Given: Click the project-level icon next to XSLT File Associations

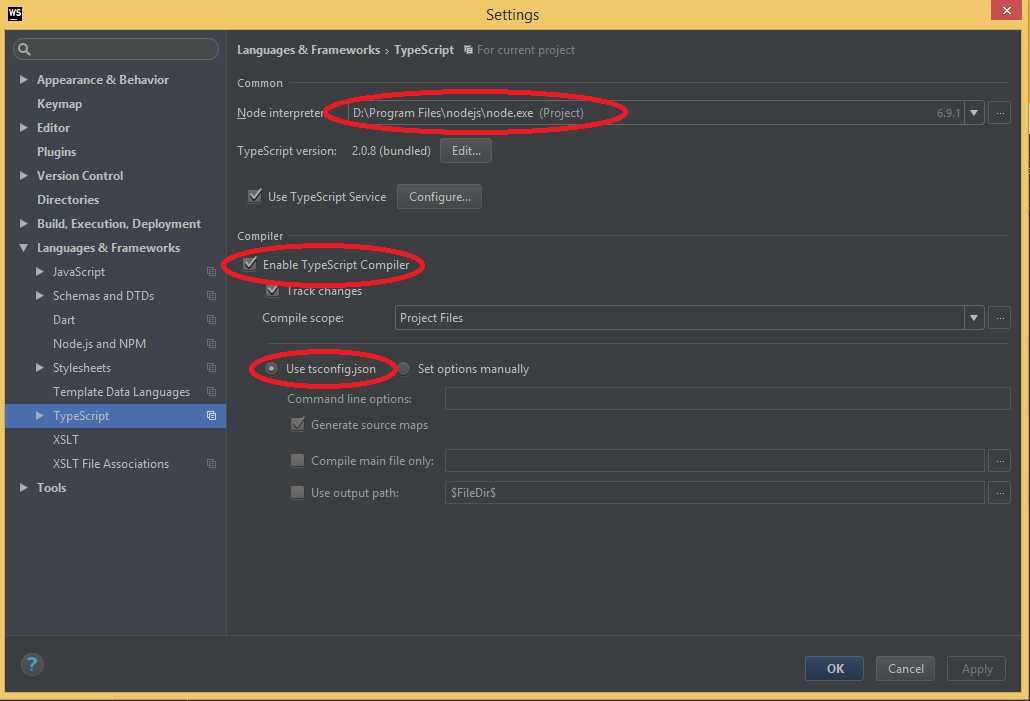Looking at the screenshot, I should (x=212, y=464).
